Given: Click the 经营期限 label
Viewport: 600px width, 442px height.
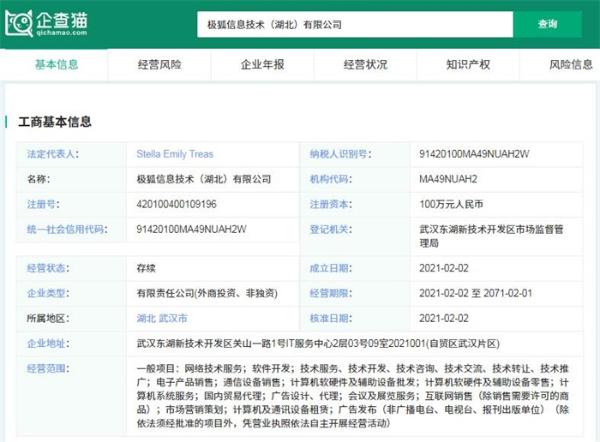Looking at the screenshot, I should [x=331, y=294].
